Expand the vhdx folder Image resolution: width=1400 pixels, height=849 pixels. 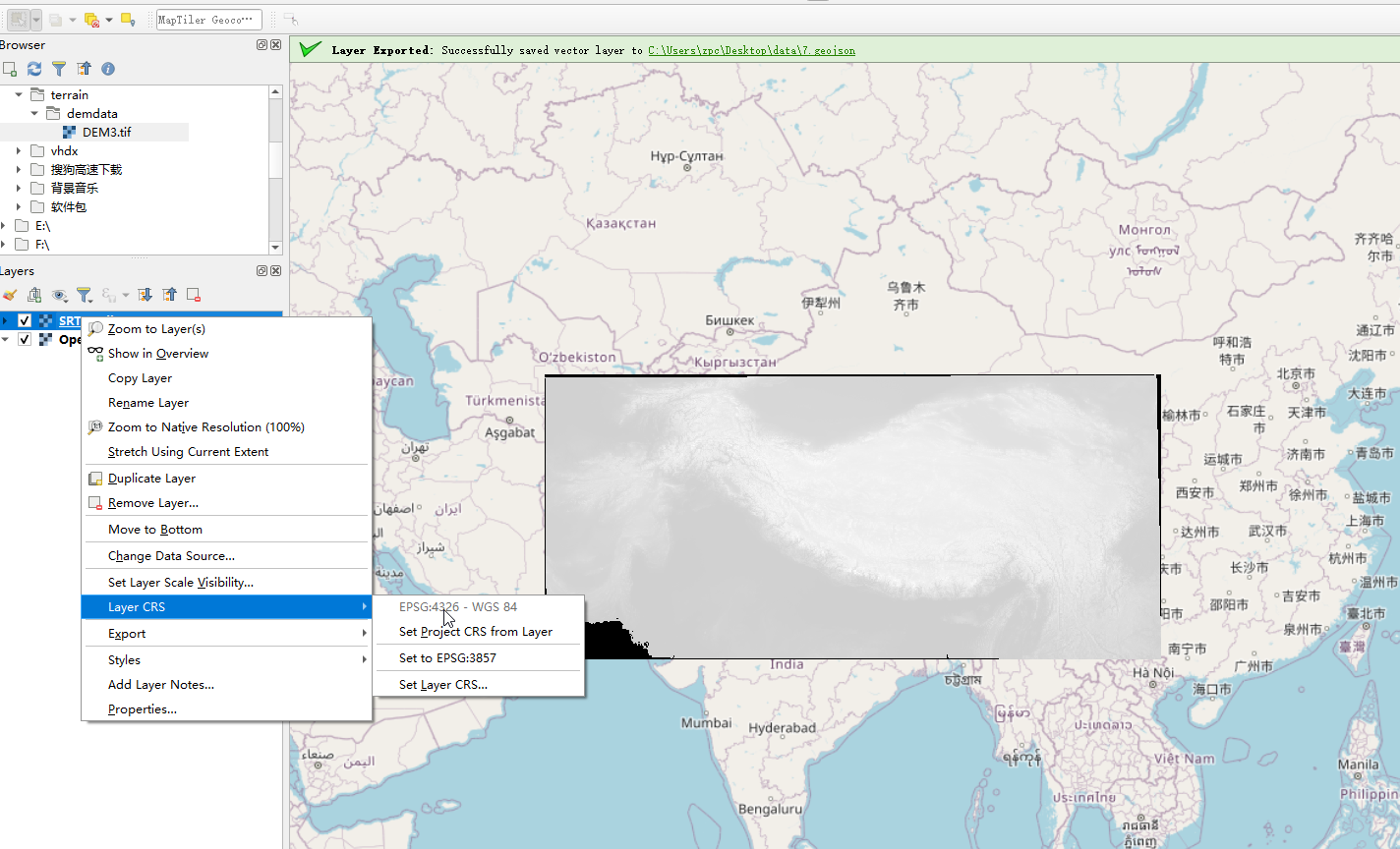click(x=19, y=151)
